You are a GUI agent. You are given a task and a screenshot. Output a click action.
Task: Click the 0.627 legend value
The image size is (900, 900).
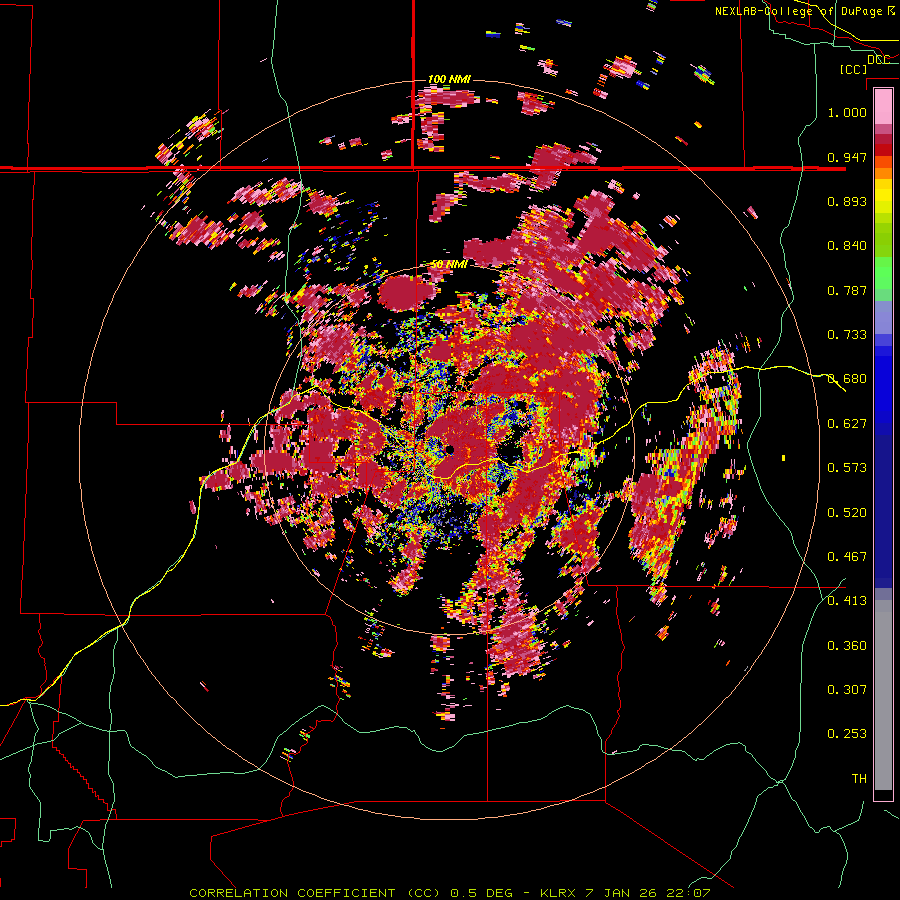[847, 423]
